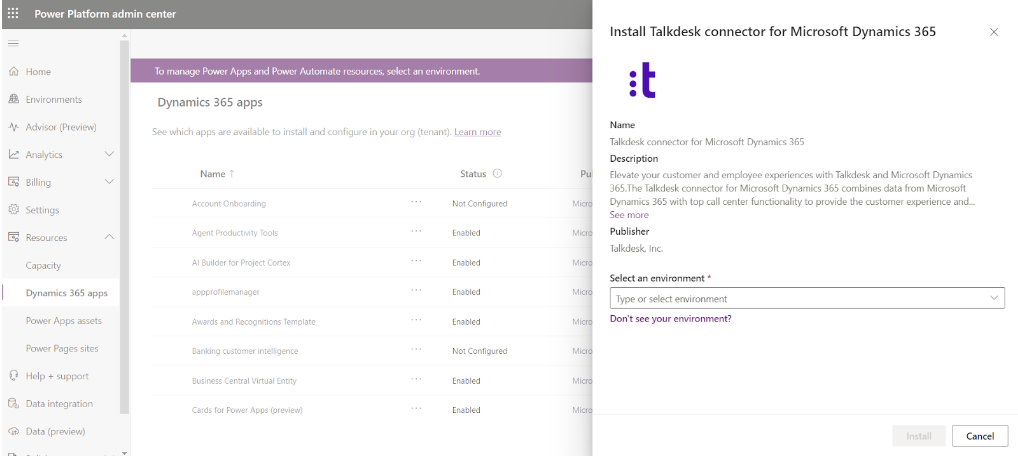Click the Settings gear icon
Image resolution: width=1018 pixels, height=462 pixels.
(x=14, y=210)
